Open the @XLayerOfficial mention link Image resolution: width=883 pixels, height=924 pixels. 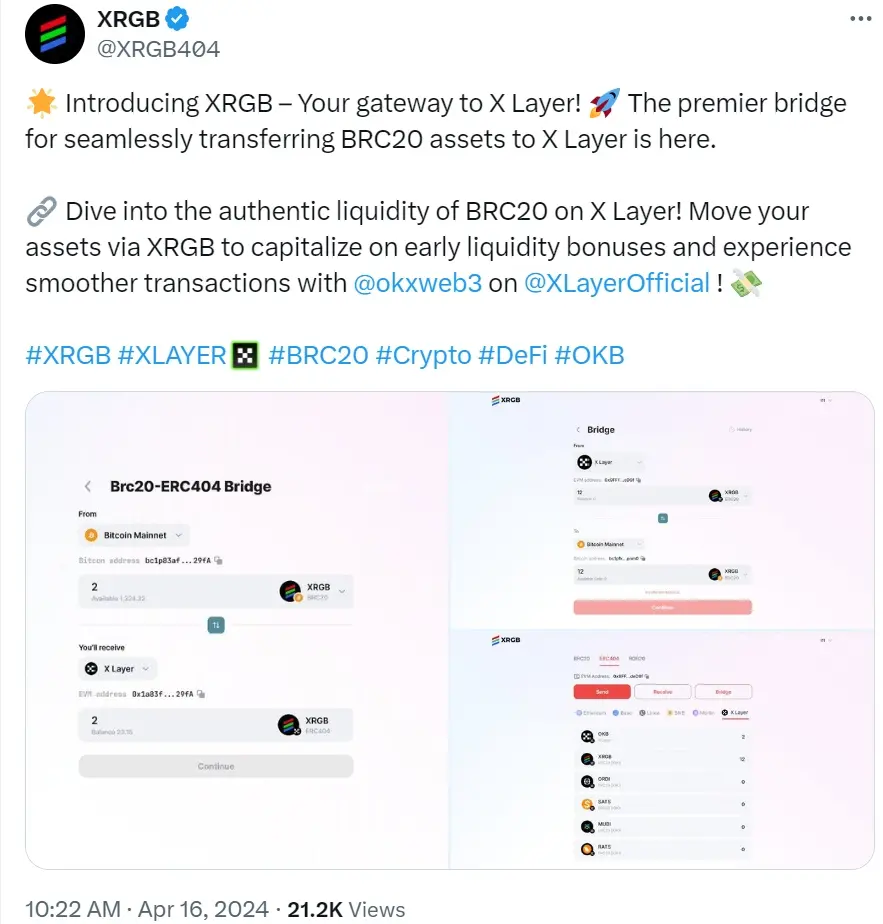[617, 283]
